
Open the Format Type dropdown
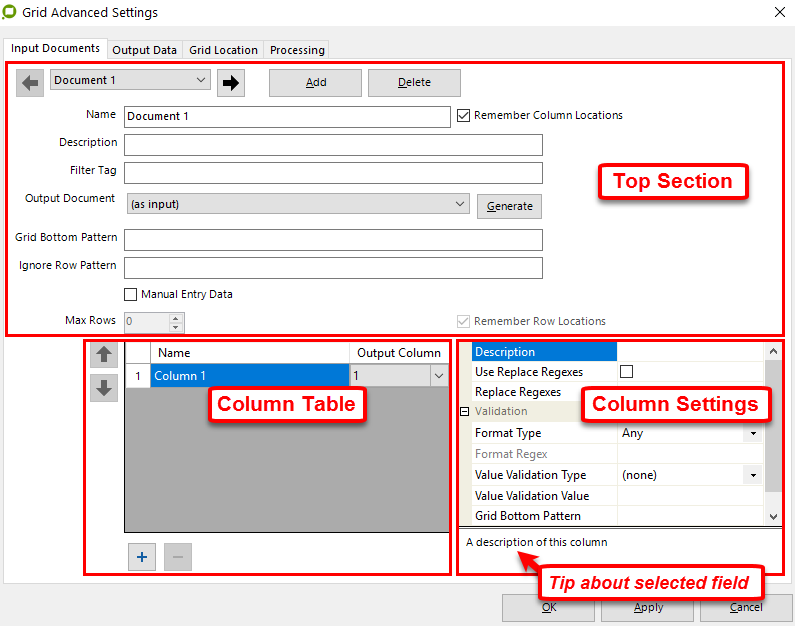pyautogui.click(x=753, y=434)
